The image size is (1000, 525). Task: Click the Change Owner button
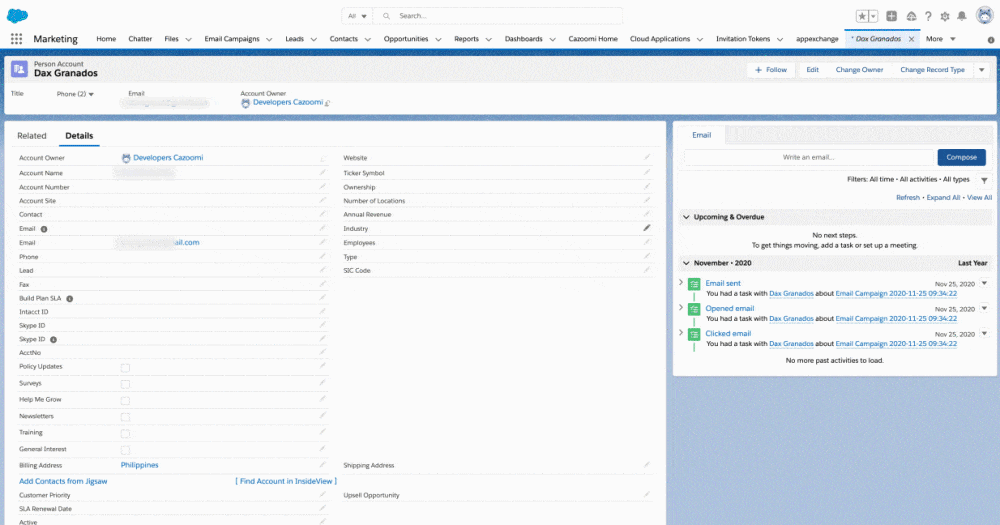point(859,70)
